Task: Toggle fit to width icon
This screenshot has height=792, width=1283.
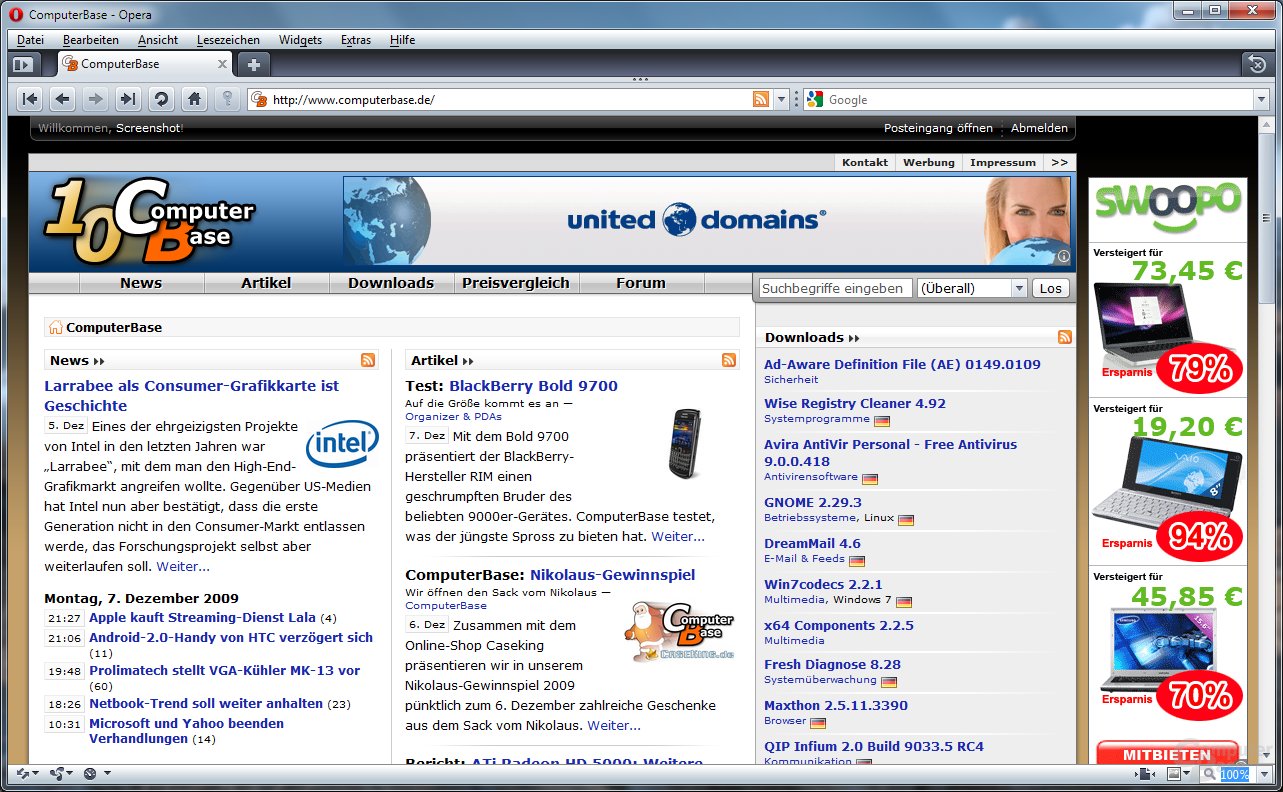Action: click(1145, 774)
